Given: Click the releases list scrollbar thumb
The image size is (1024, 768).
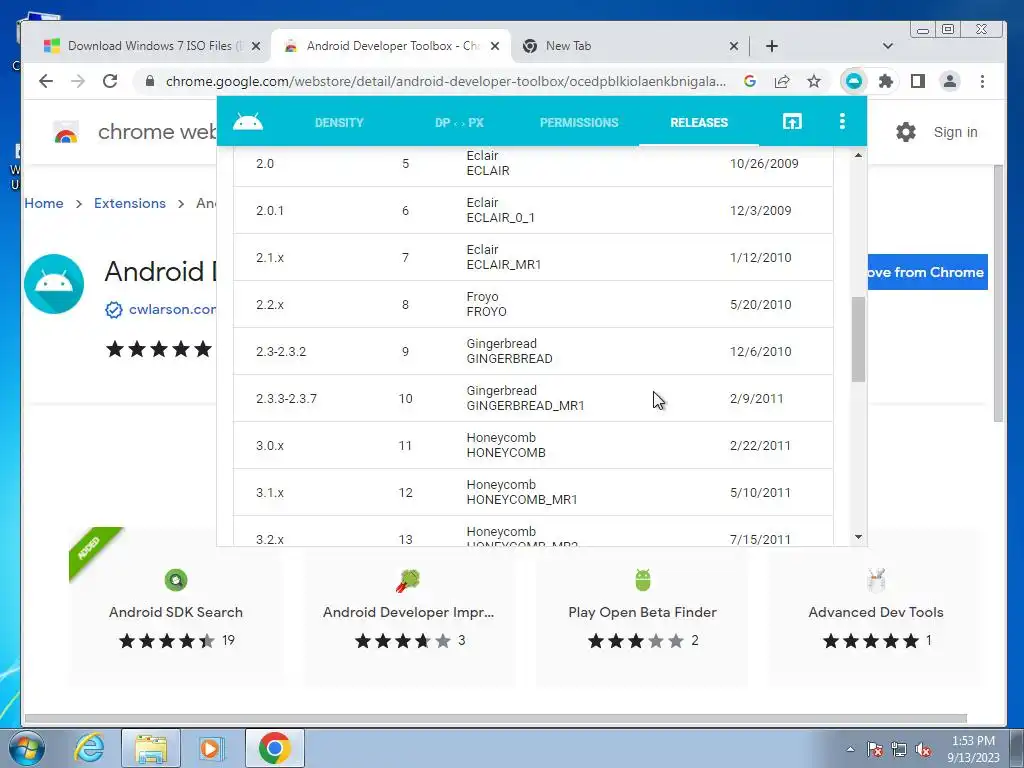Looking at the screenshot, I should click(x=858, y=340).
